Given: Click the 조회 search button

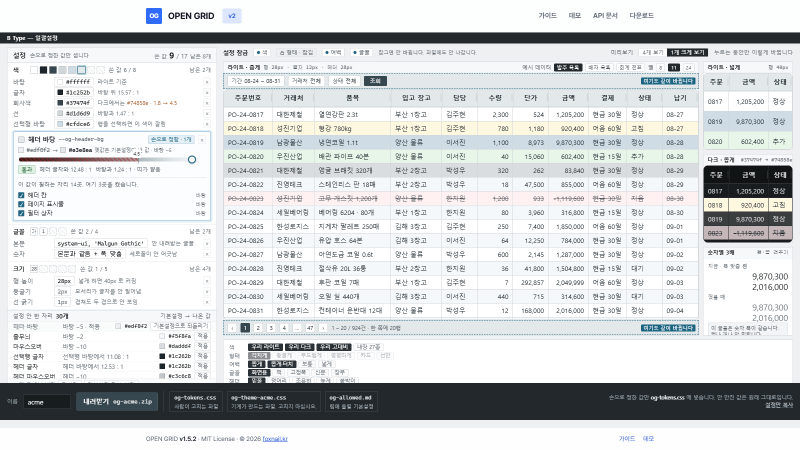Looking at the screenshot, I should click(375, 81).
